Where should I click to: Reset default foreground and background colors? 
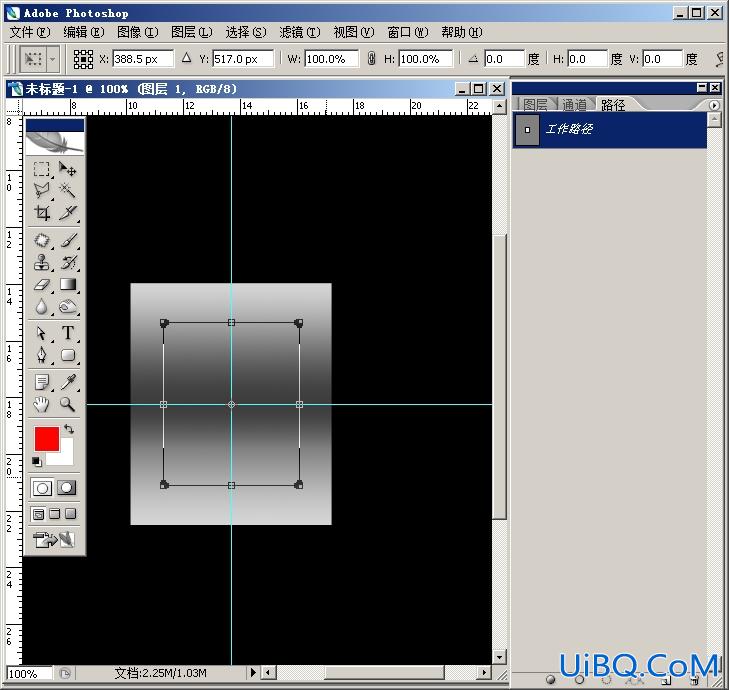[37, 461]
